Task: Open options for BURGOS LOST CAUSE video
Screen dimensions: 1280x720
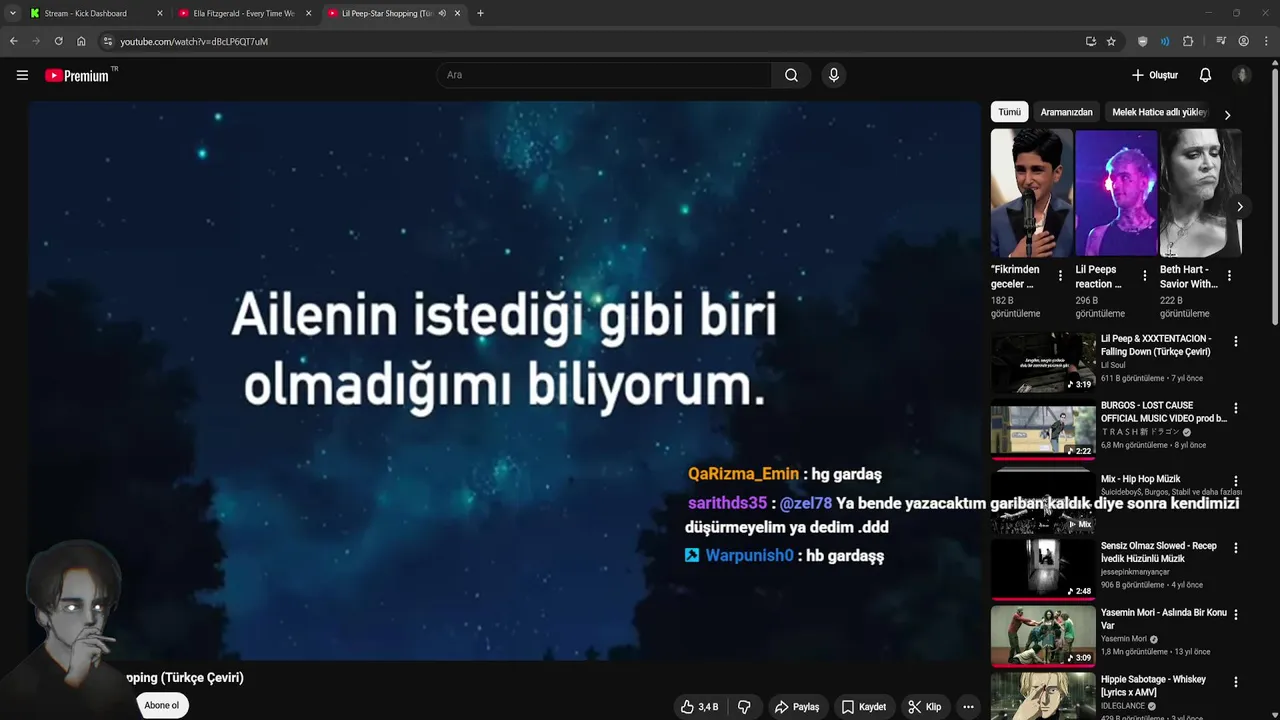Action: click(x=1236, y=408)
